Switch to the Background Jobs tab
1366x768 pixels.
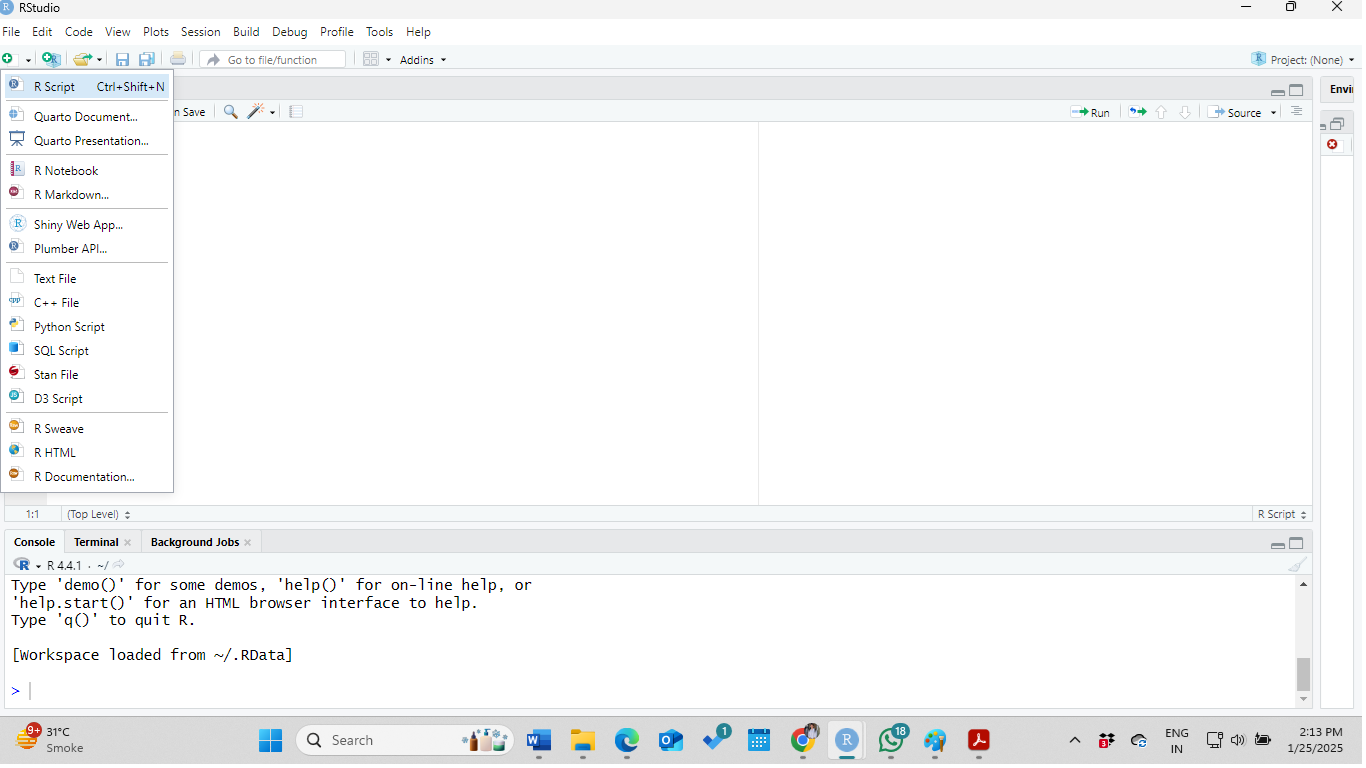pyautogui.click(x=195, y=542)
